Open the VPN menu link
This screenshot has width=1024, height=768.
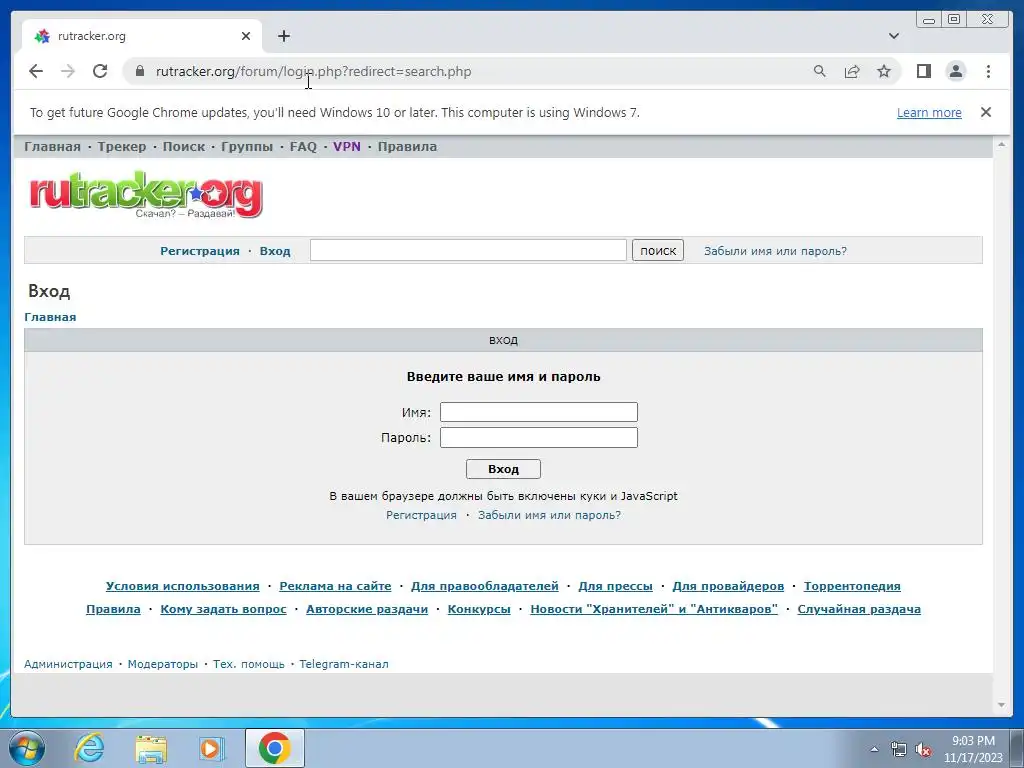click(x=347, y=146)
